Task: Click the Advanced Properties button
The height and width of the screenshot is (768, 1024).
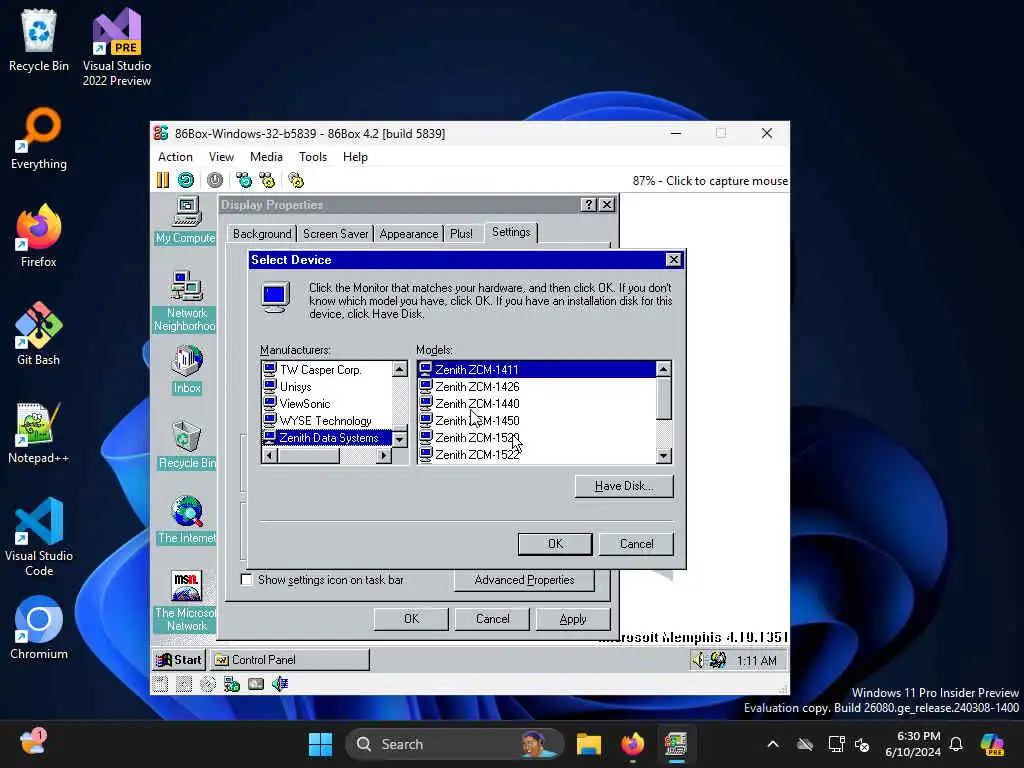Action: tap(524, 580)
